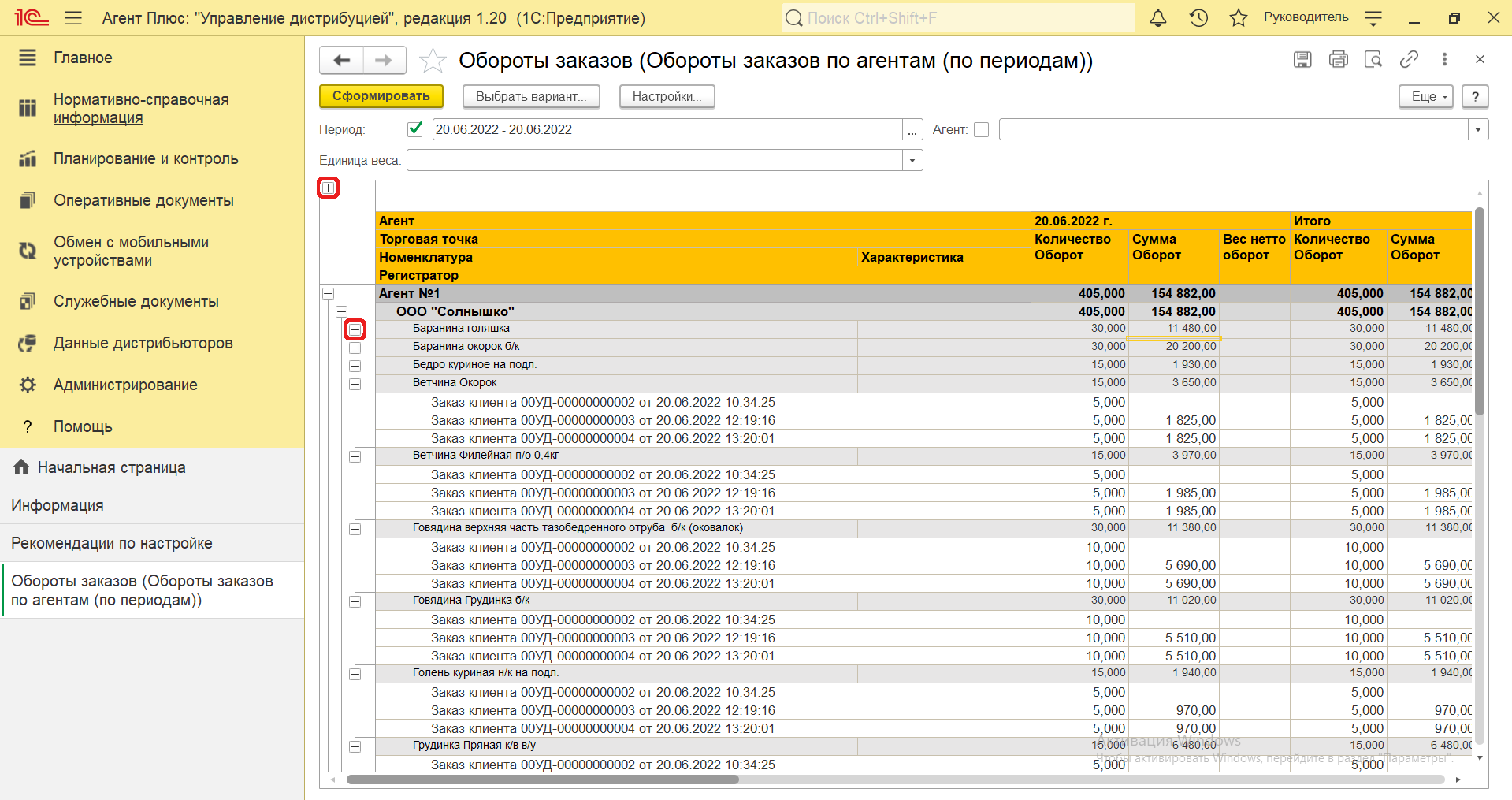The width and height of the screenshot is (1512, 800).
Task: Collapse the Говядина Грудинка б/к row
Action: click(355, 601)
